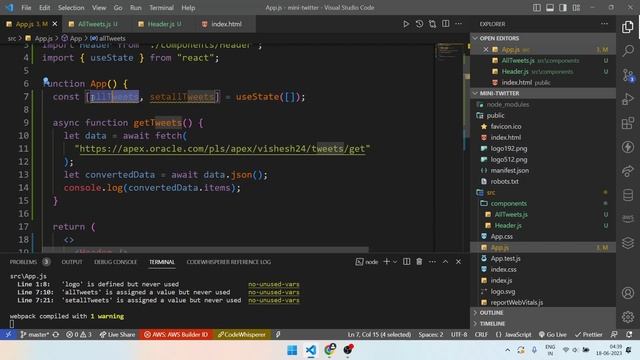This screenshot has height=360, width=640.
Task: Open the File menu
Action: (26, 8)
